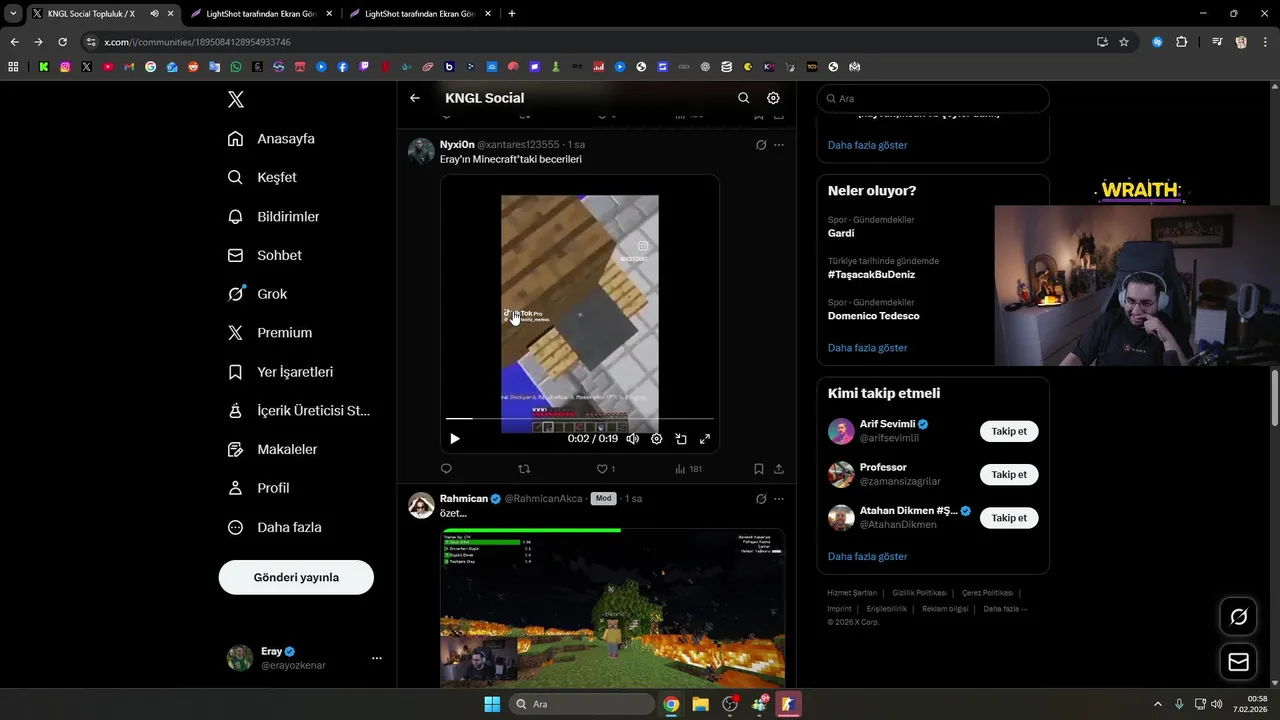Expand video to fullscreen
This screenshot has width=1280, height=720.
[x=705, y=438]
